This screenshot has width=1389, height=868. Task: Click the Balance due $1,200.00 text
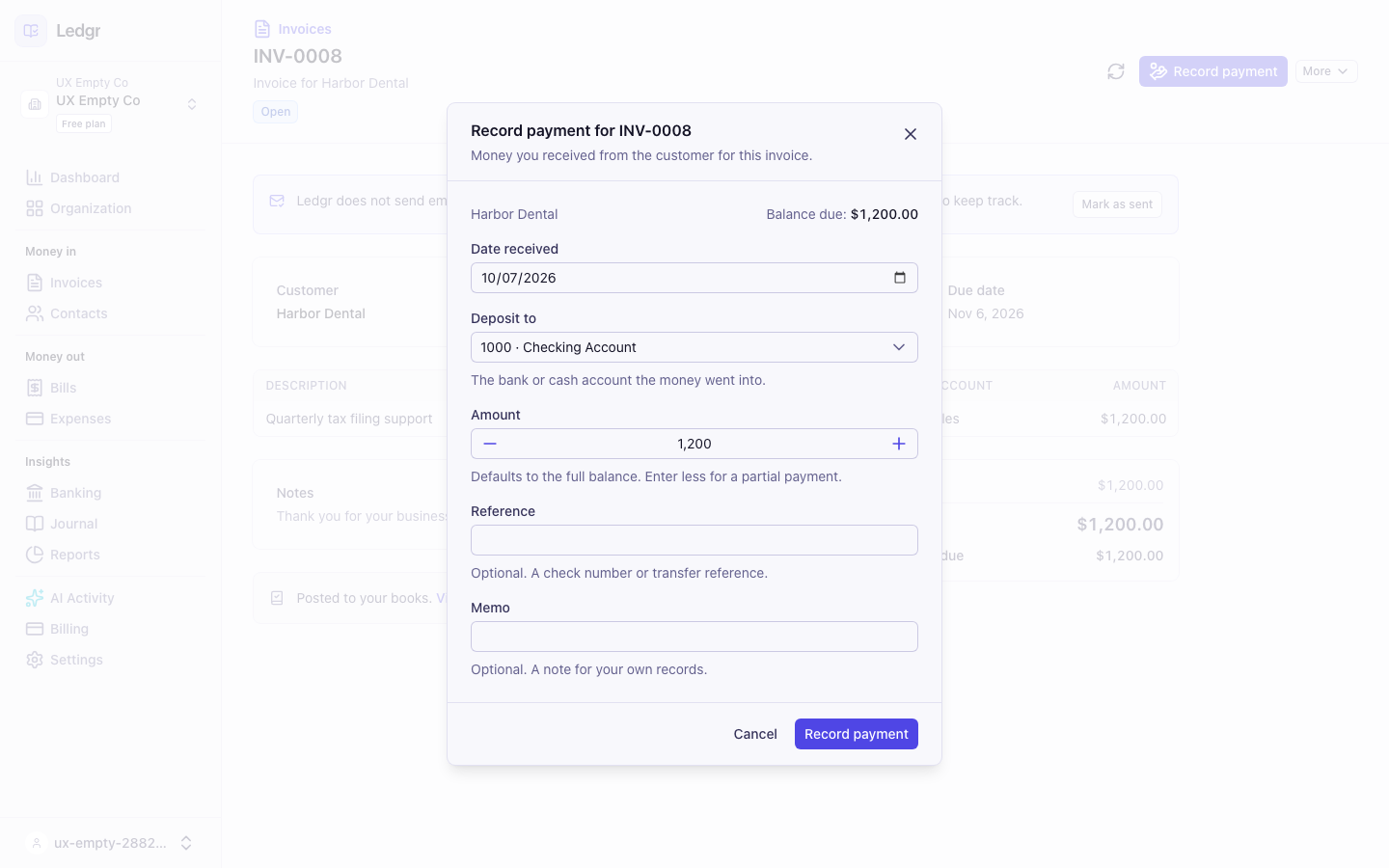(x=842, y=214)
